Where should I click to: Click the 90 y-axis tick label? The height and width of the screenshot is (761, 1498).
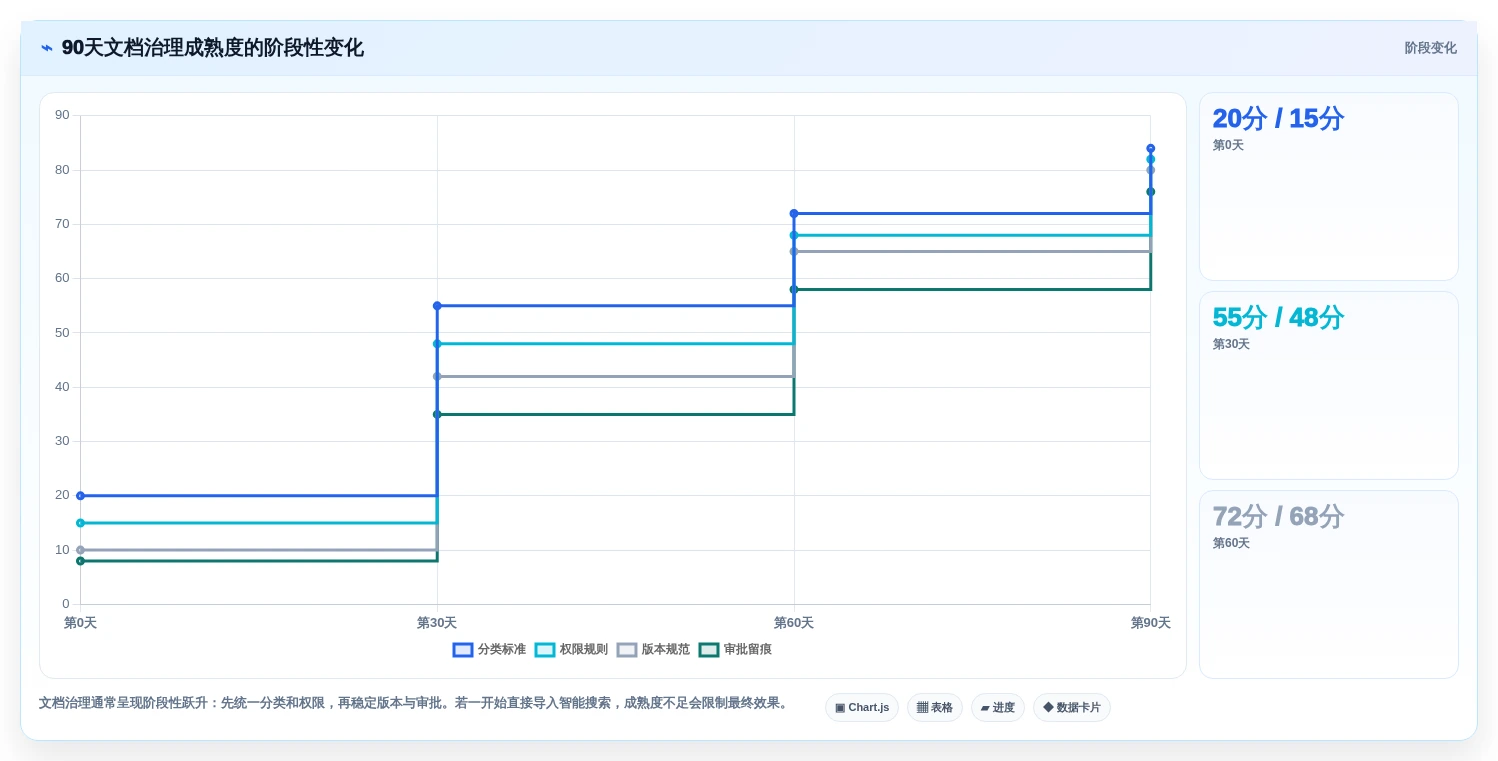62,115
